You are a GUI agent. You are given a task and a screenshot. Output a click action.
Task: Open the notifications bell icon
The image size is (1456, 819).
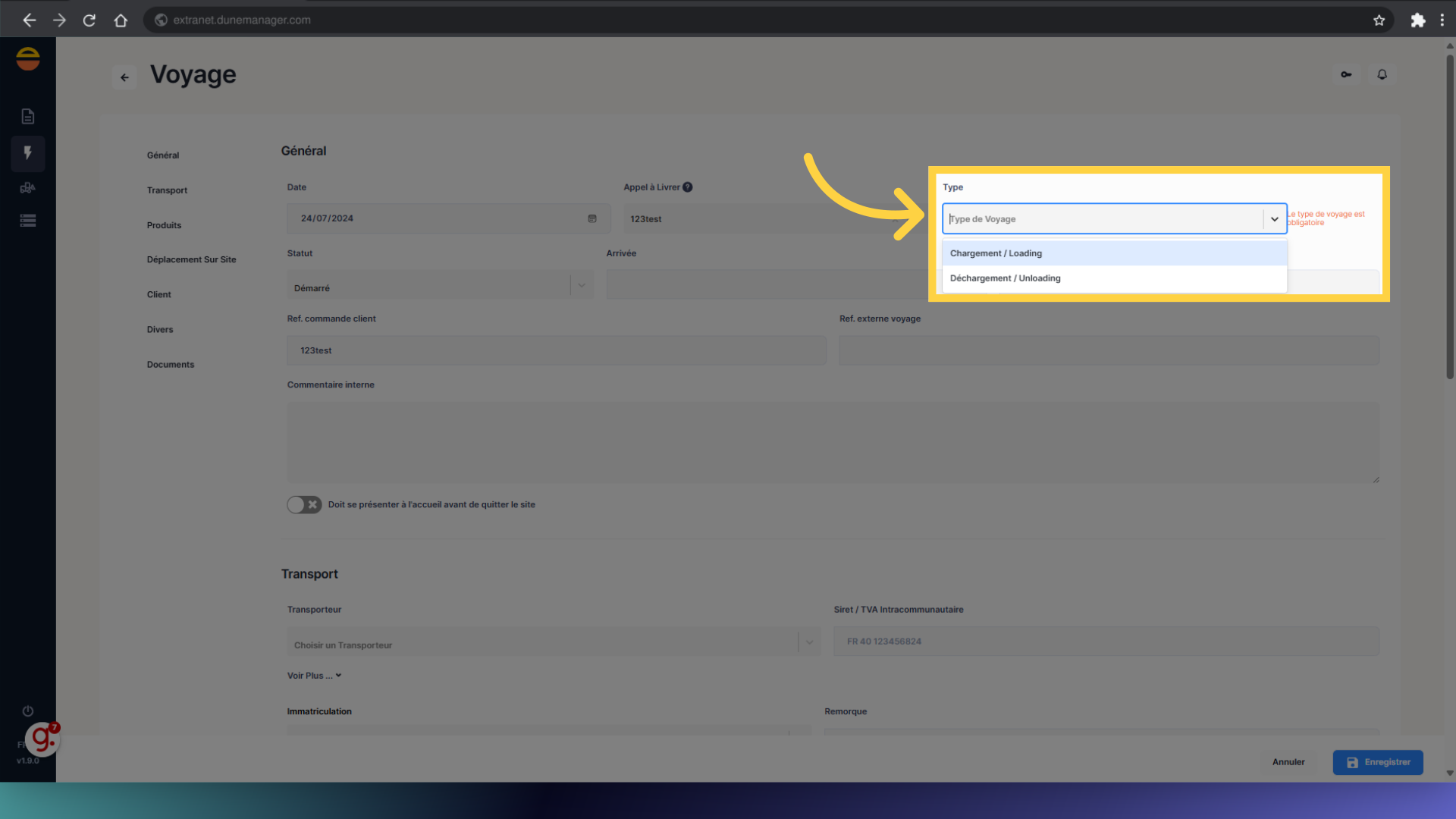click(x=1382, y=74)
